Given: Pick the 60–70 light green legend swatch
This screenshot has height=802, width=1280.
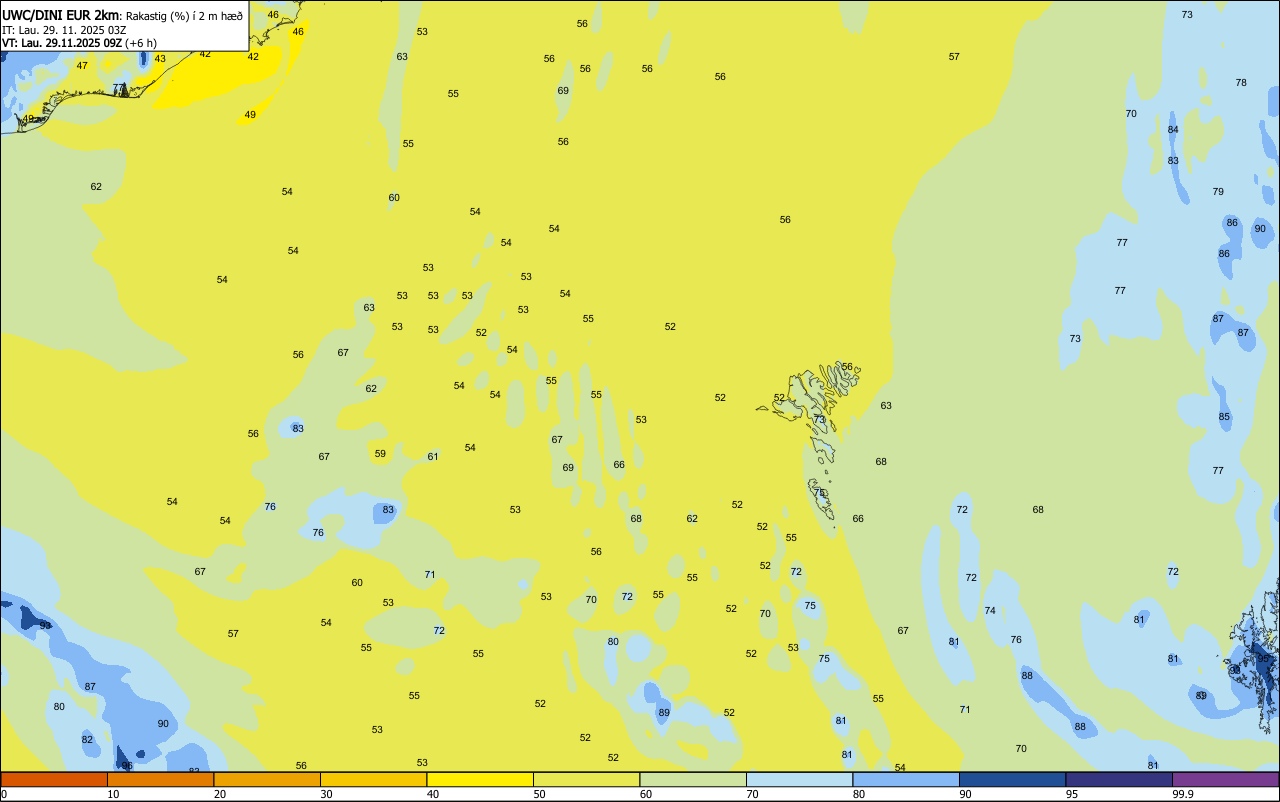Looking at the screenshot, I should coord(693,779).
